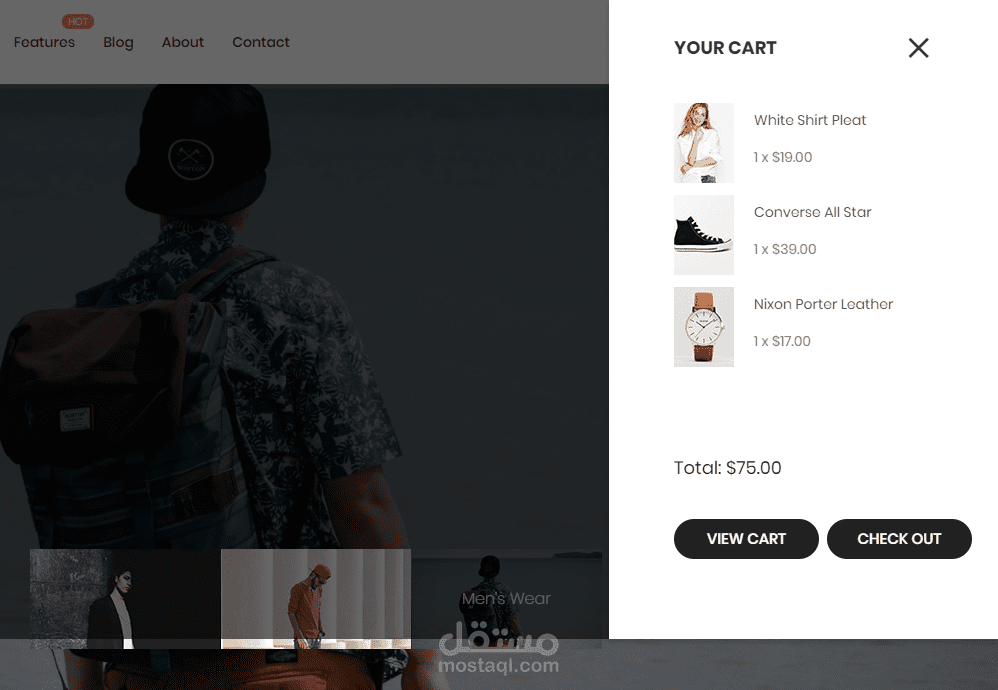Close the Your Cart panel

(x=918, y=48)
